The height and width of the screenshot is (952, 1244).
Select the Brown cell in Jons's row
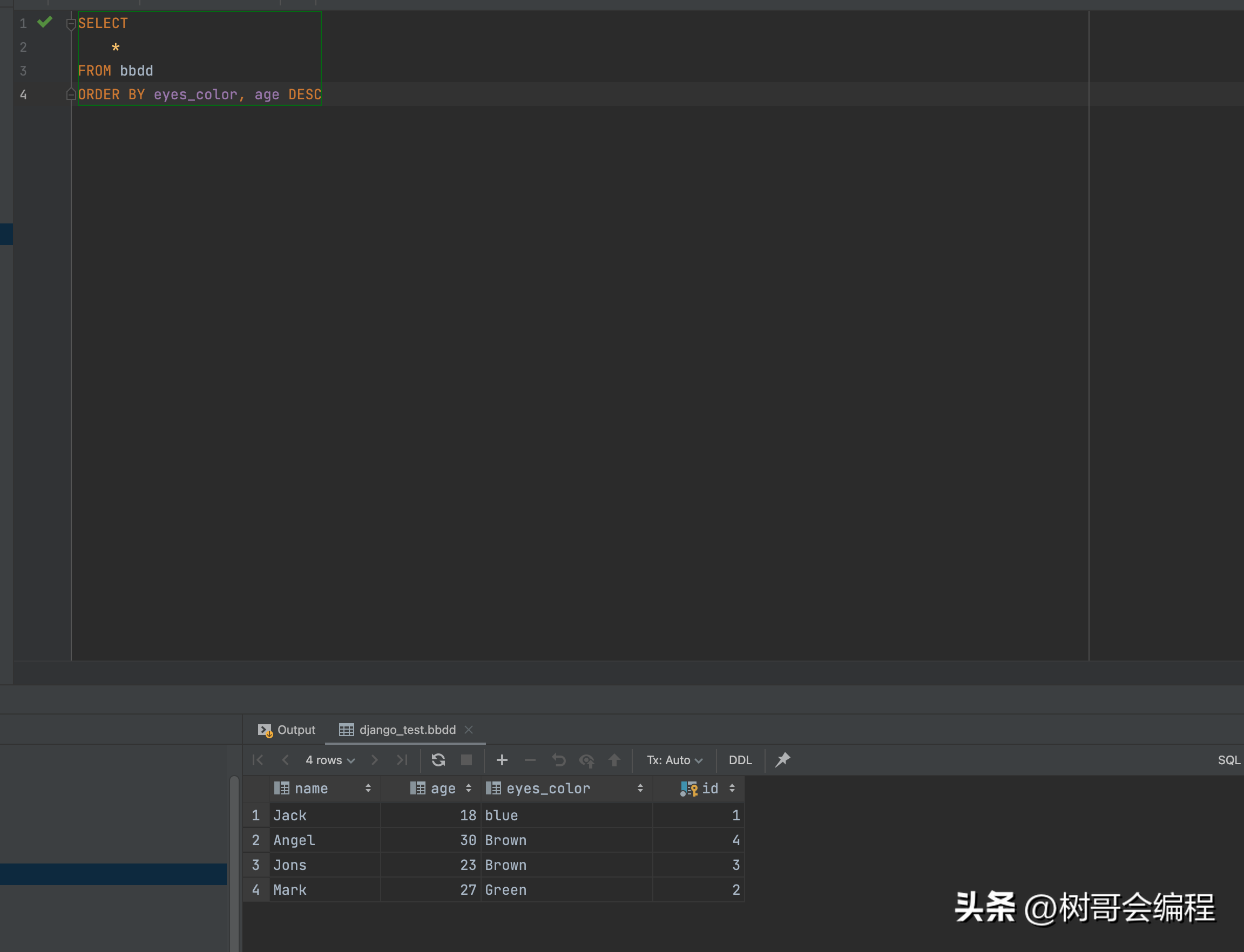pos(567,865)
